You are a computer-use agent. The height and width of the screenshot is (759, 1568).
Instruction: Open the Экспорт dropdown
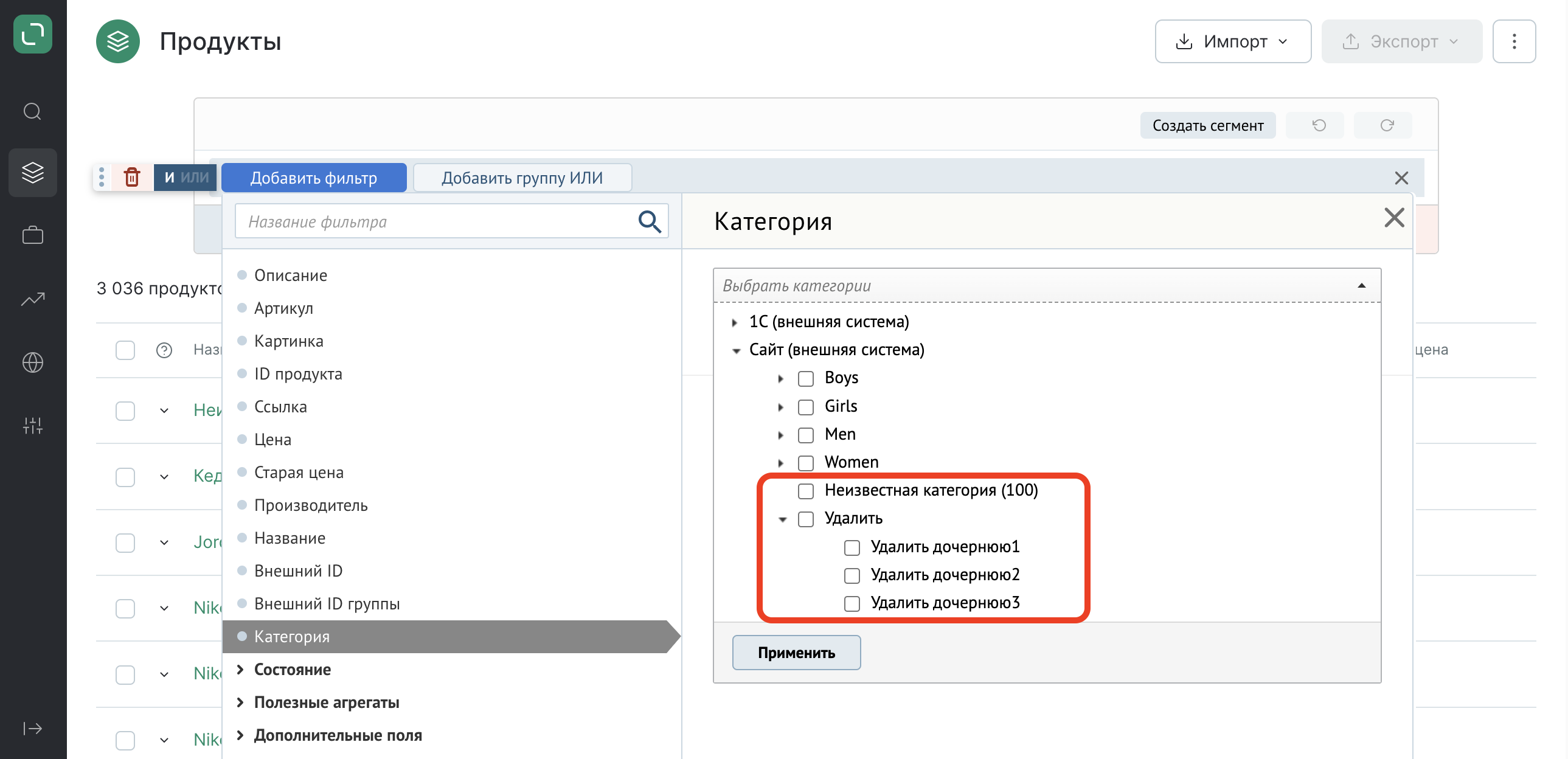(x=1401, y=41)
